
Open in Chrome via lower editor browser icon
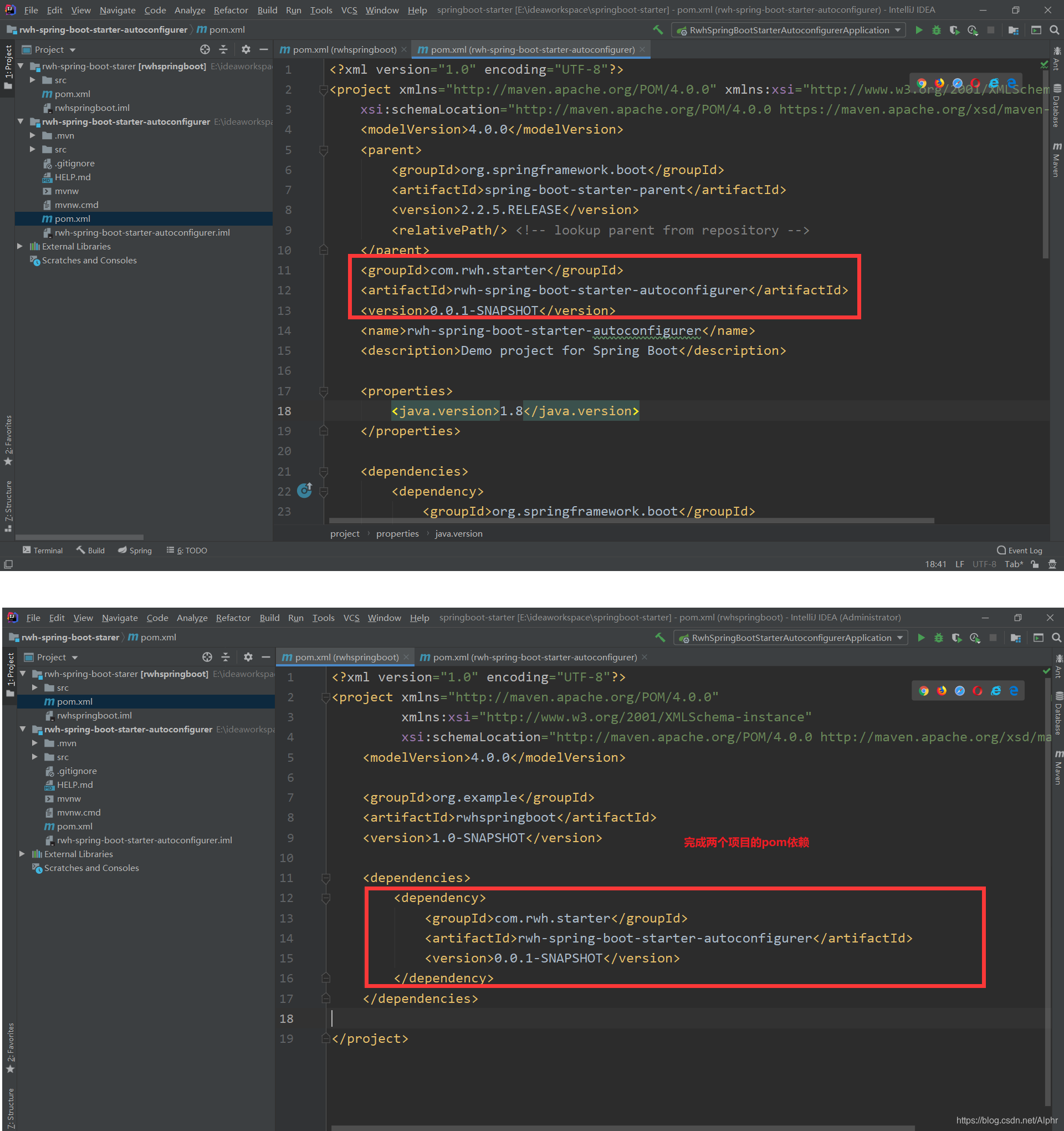point(924,691)
